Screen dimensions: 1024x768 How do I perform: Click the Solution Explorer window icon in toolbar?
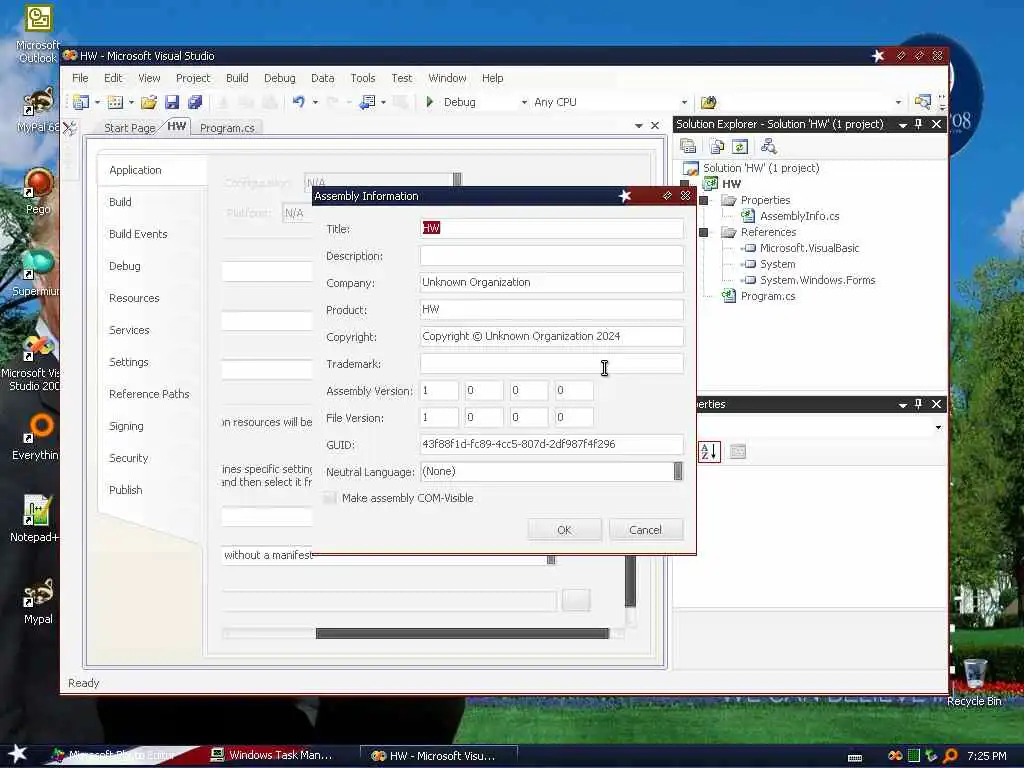(923, 102)
